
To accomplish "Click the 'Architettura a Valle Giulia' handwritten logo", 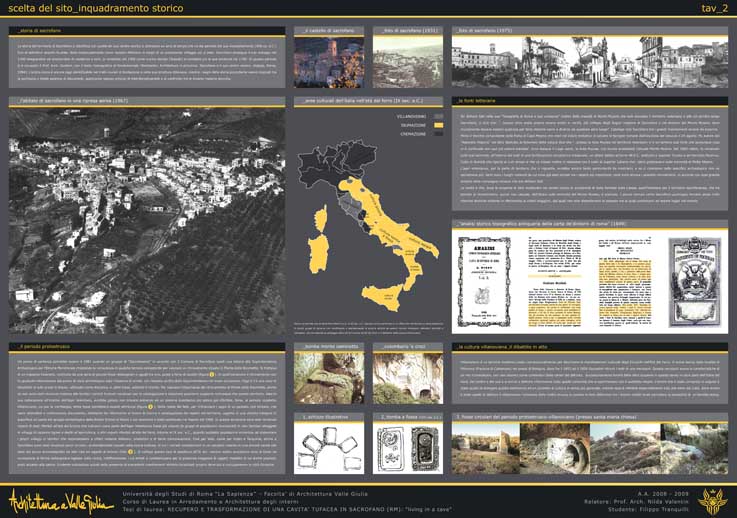I will [61, 502].
